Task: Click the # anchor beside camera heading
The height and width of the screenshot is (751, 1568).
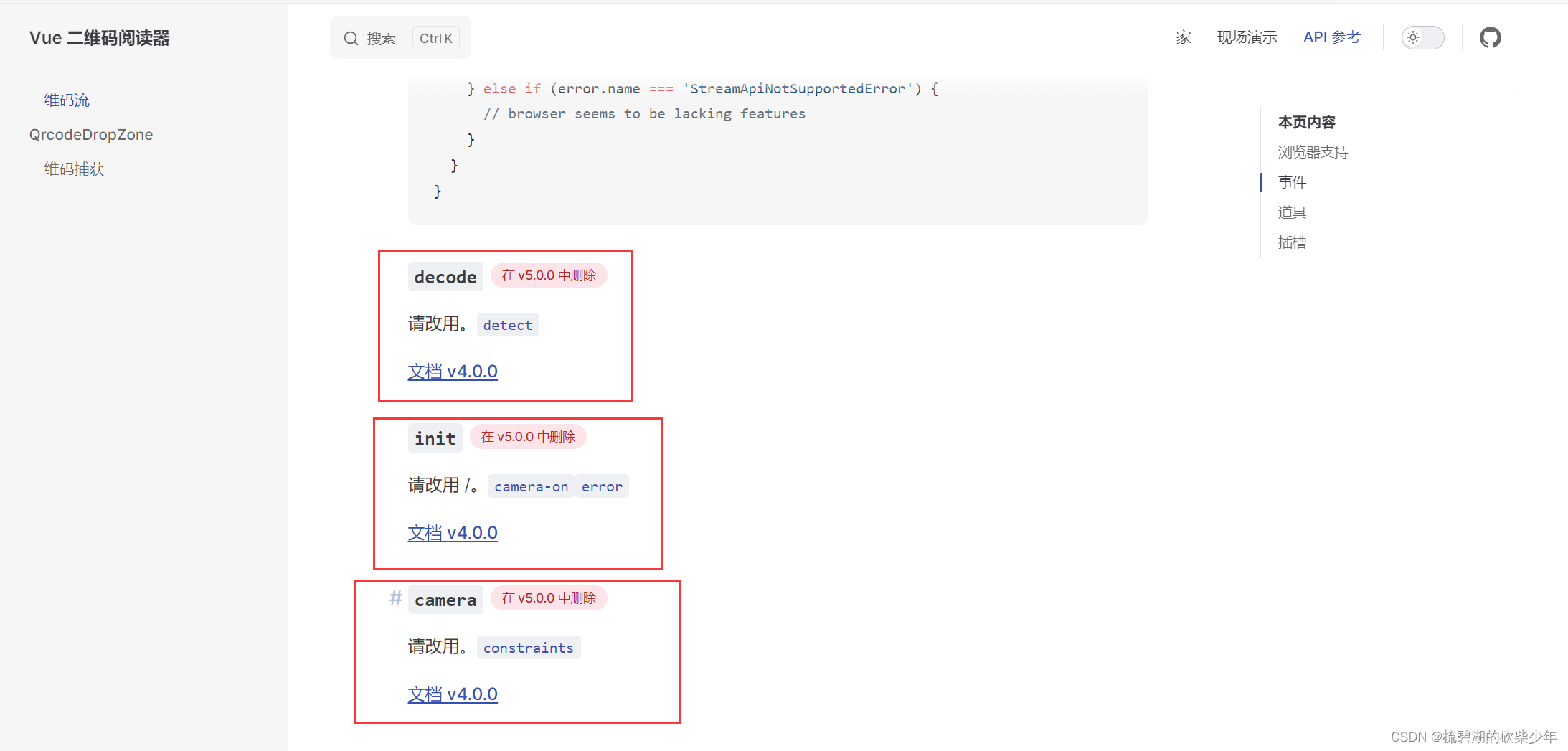Action: (x=395, y=598)
